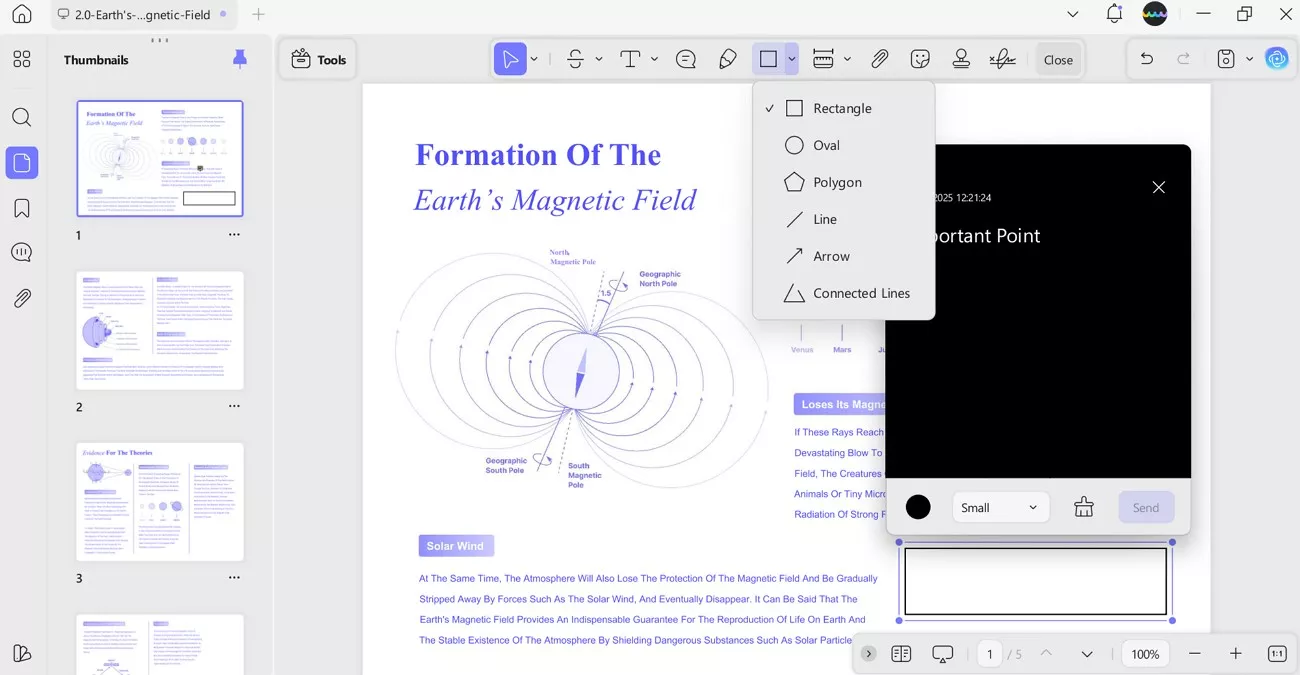Open the notifications bell
The image size is (1300, 675).
1114,14
